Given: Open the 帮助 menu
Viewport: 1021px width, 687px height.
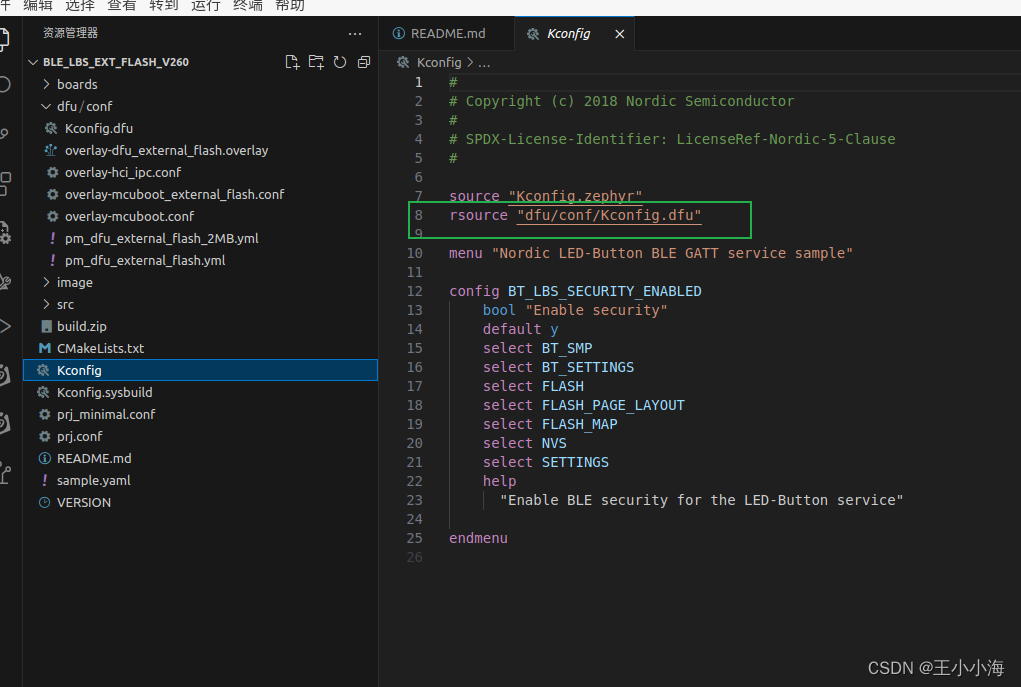Looking at the screenshot, I should 290,6.
